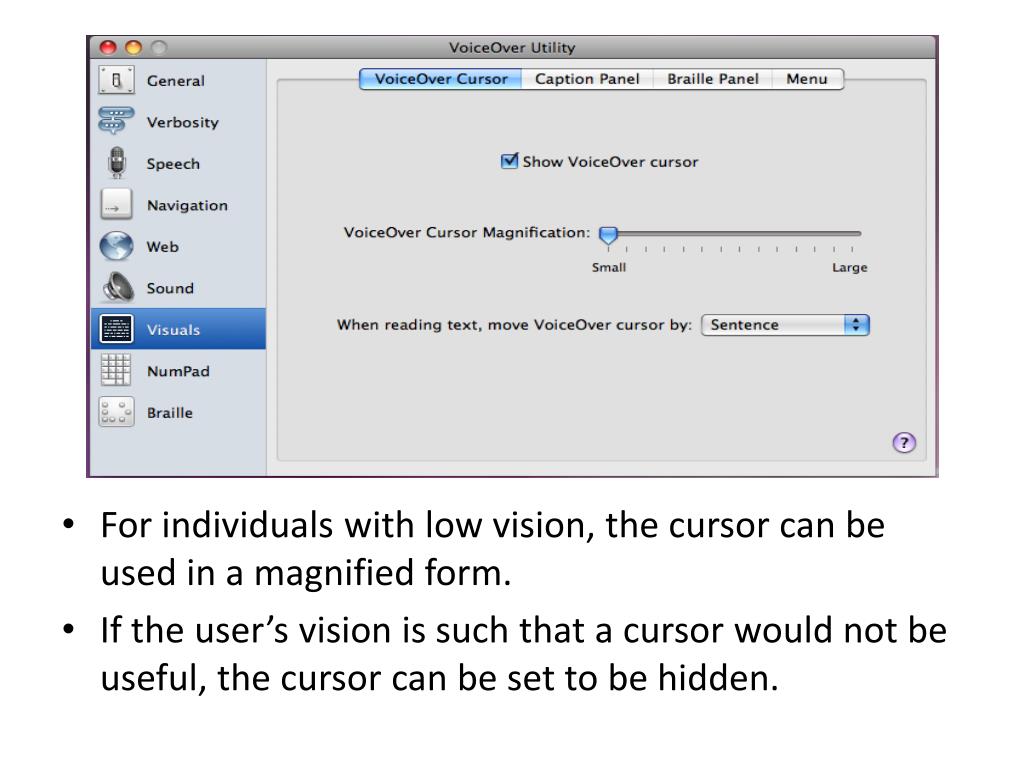Click the Large label under slider
The width and height of the screenshot is (1024, 768).
850,267
